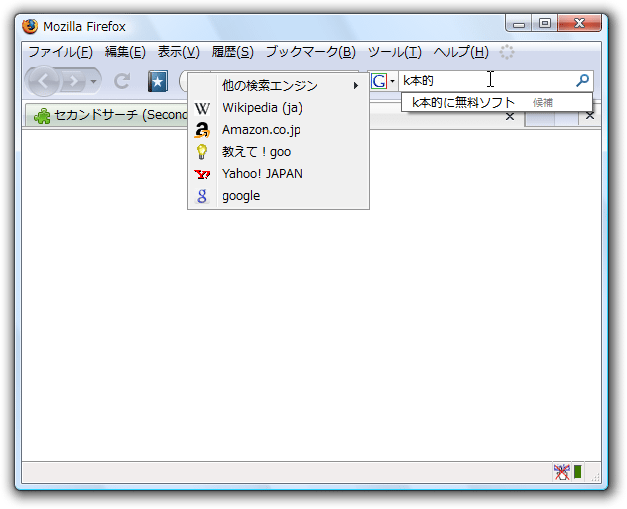Click the window resize grip corner
Screen dimensions: 627x509
[595, 476]
